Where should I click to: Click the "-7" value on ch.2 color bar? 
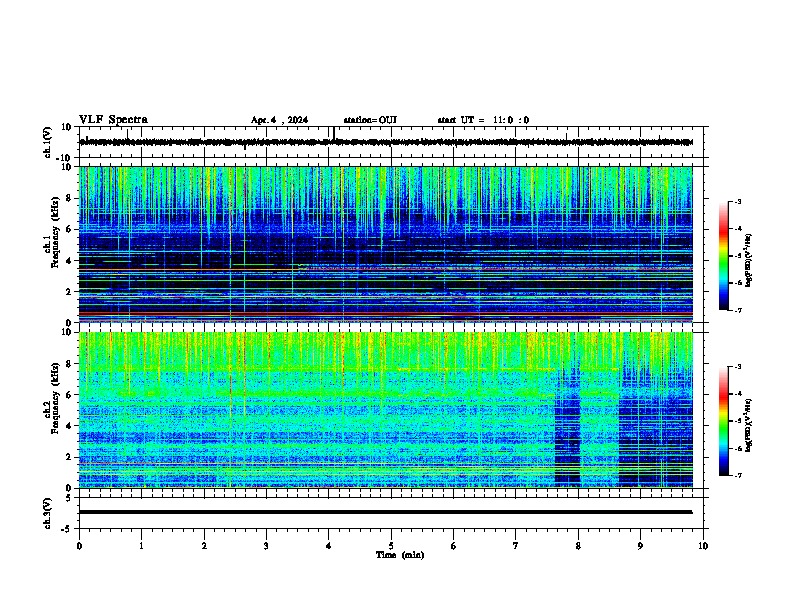(x=737, y=475)
